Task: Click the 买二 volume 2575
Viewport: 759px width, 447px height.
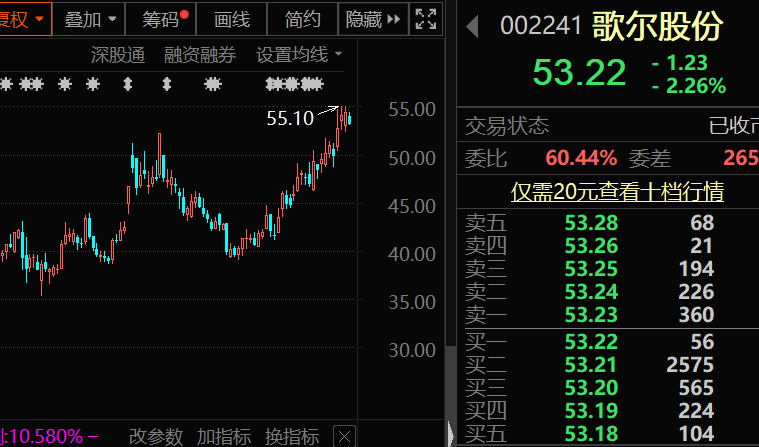Action: [x=690, y=365]
